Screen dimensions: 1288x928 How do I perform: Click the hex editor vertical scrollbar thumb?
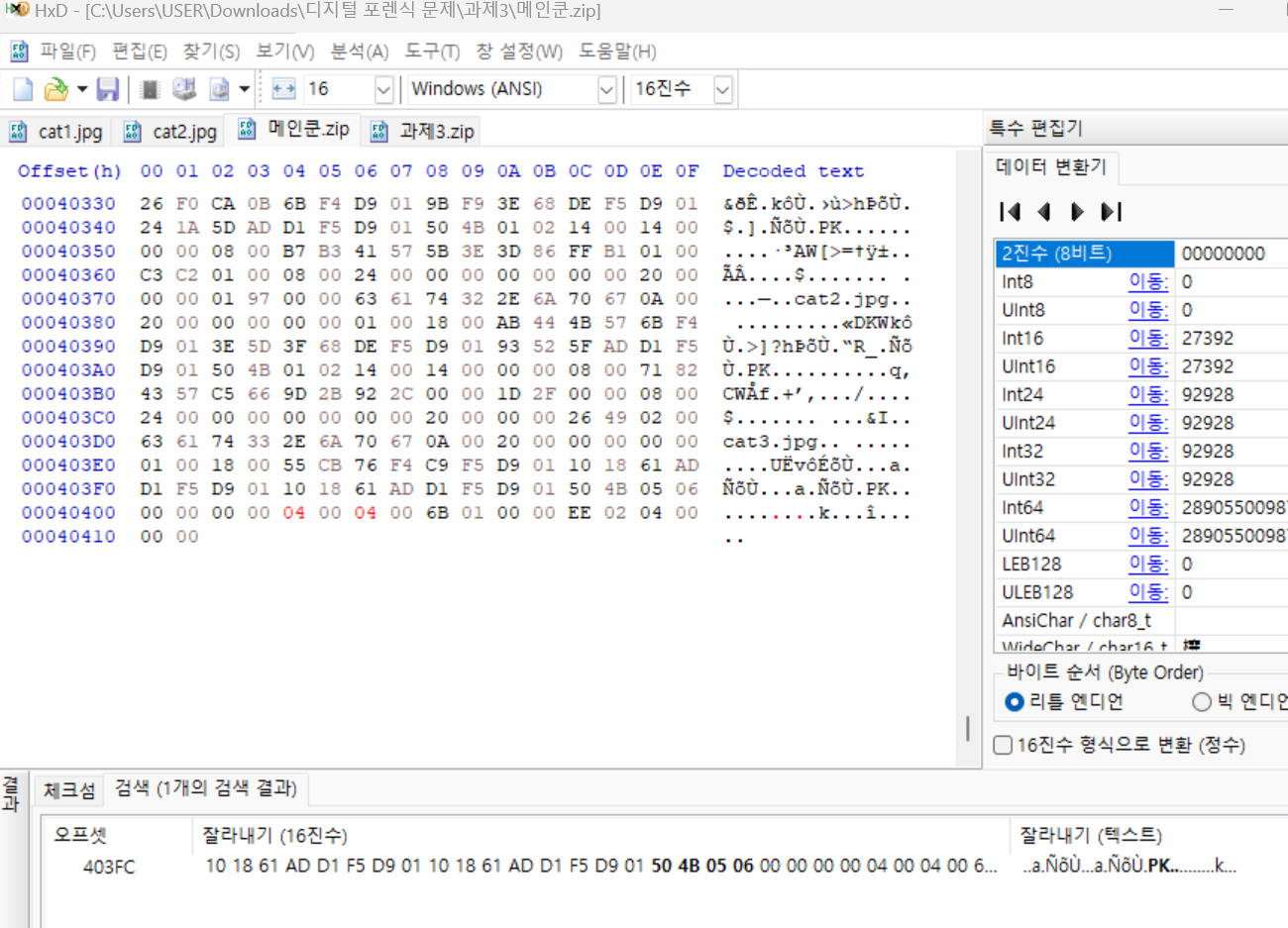click(x=968, y=728)
